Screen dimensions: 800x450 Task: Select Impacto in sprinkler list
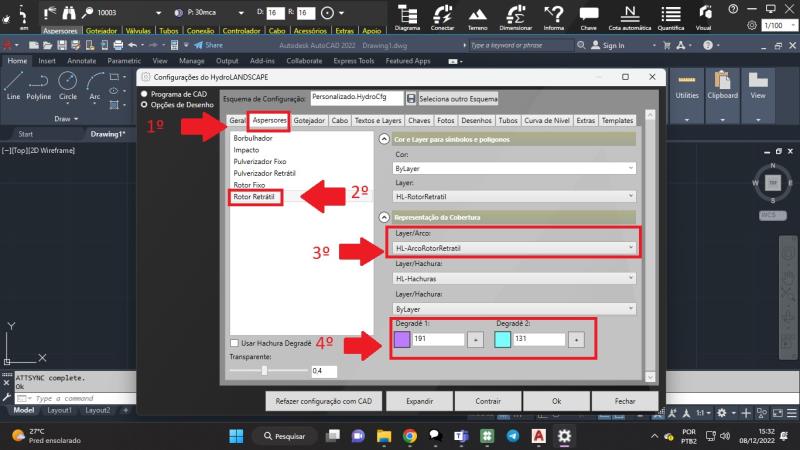pyautogui.click(x=246, y=150)
